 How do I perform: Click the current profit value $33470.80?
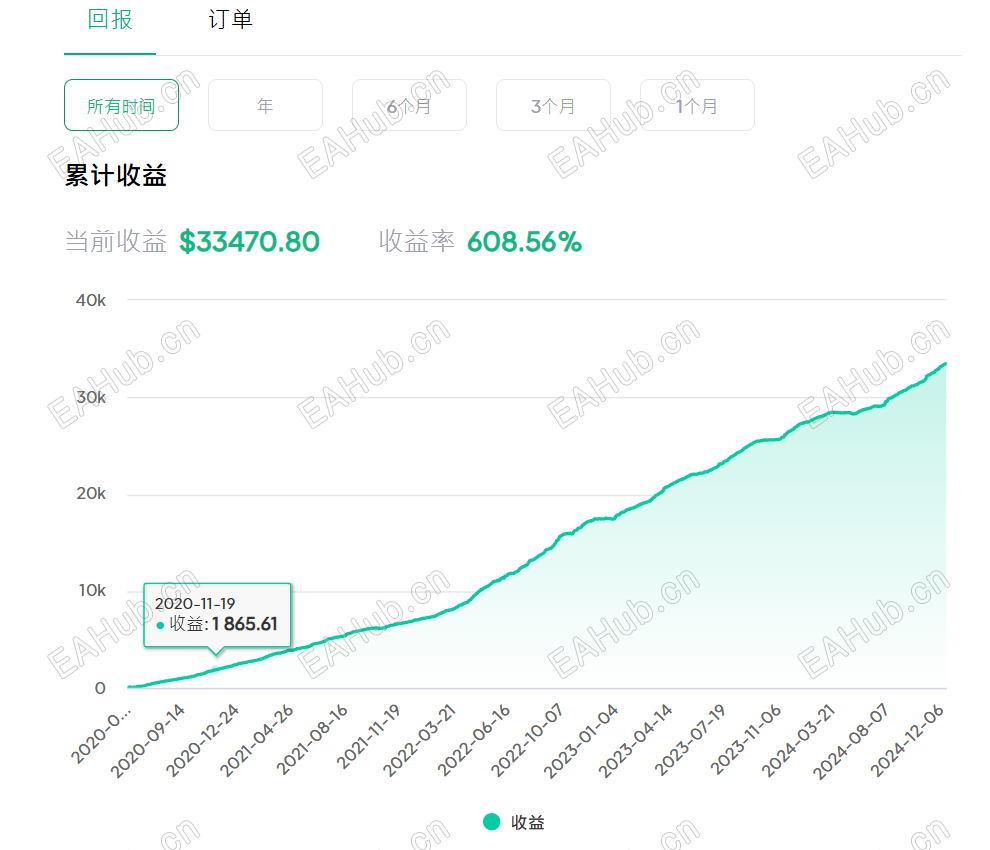(249, 242)
